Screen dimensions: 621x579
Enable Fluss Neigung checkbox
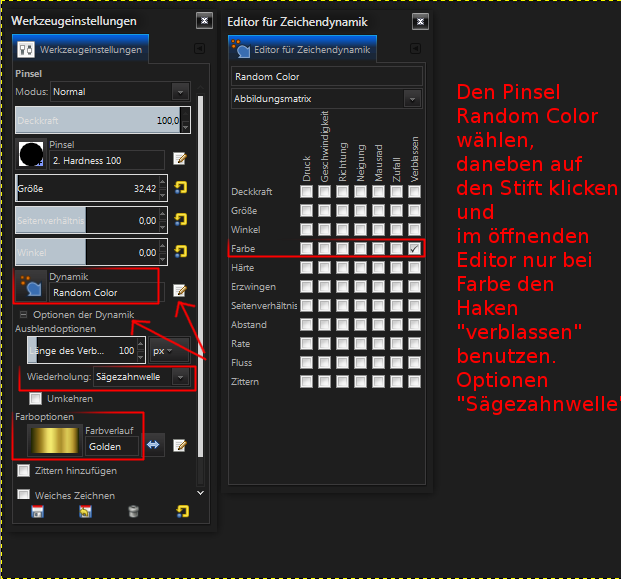360,363
